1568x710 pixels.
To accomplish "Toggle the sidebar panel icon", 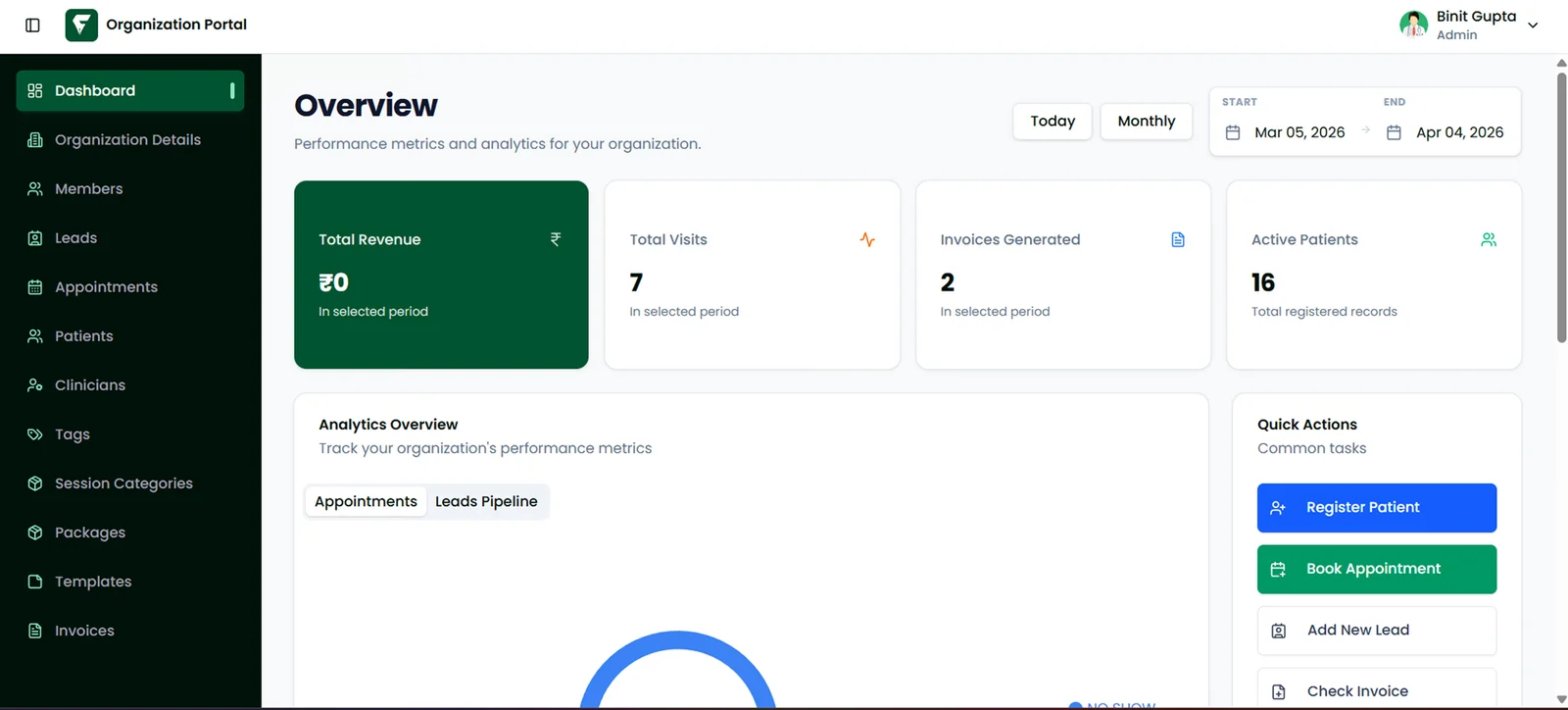I will click(x=32, y=25).
